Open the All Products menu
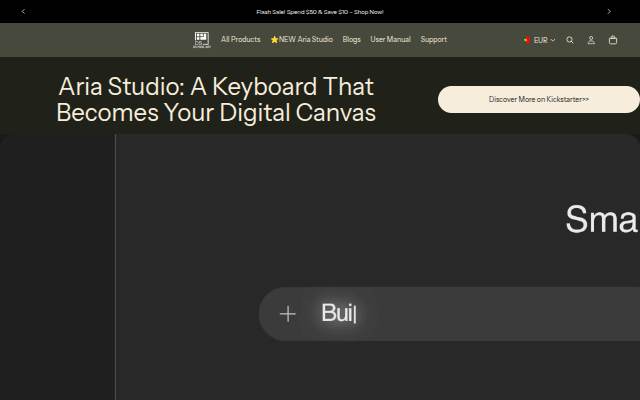640x400 pixels. (x=240, y=39)
